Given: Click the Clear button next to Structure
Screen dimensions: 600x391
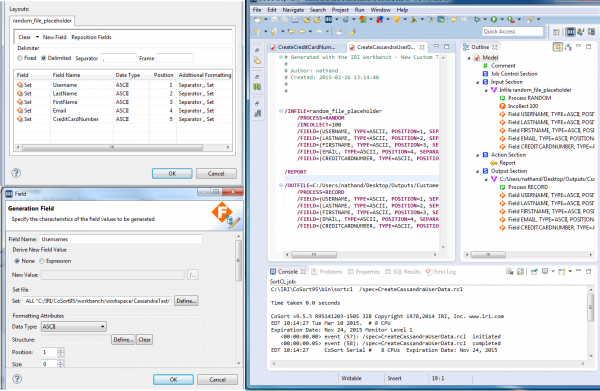Looking at the screenshot, I should pos(144,339).
